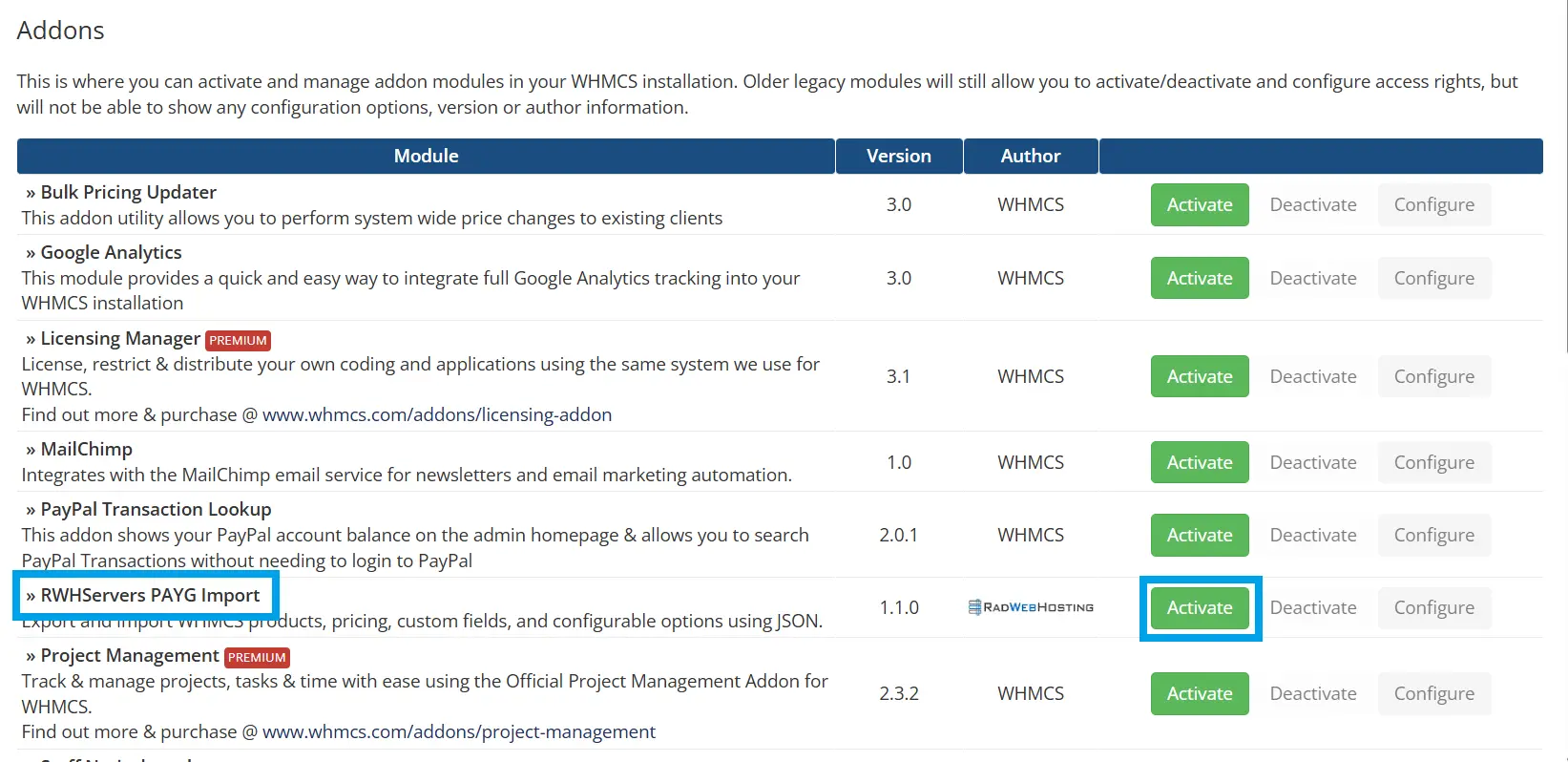Click the Addons page heading
The height and width of the screenshot is (762, 1568).
pyautogui.click(x=60, y=31)
